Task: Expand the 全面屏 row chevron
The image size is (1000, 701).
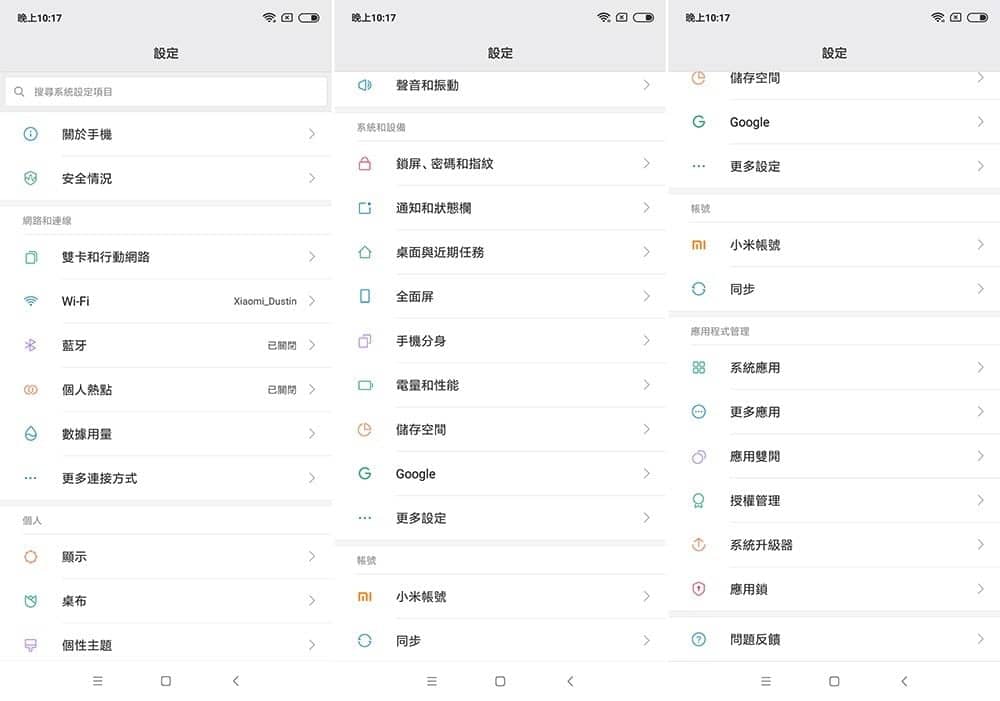Action: (646, 296)
